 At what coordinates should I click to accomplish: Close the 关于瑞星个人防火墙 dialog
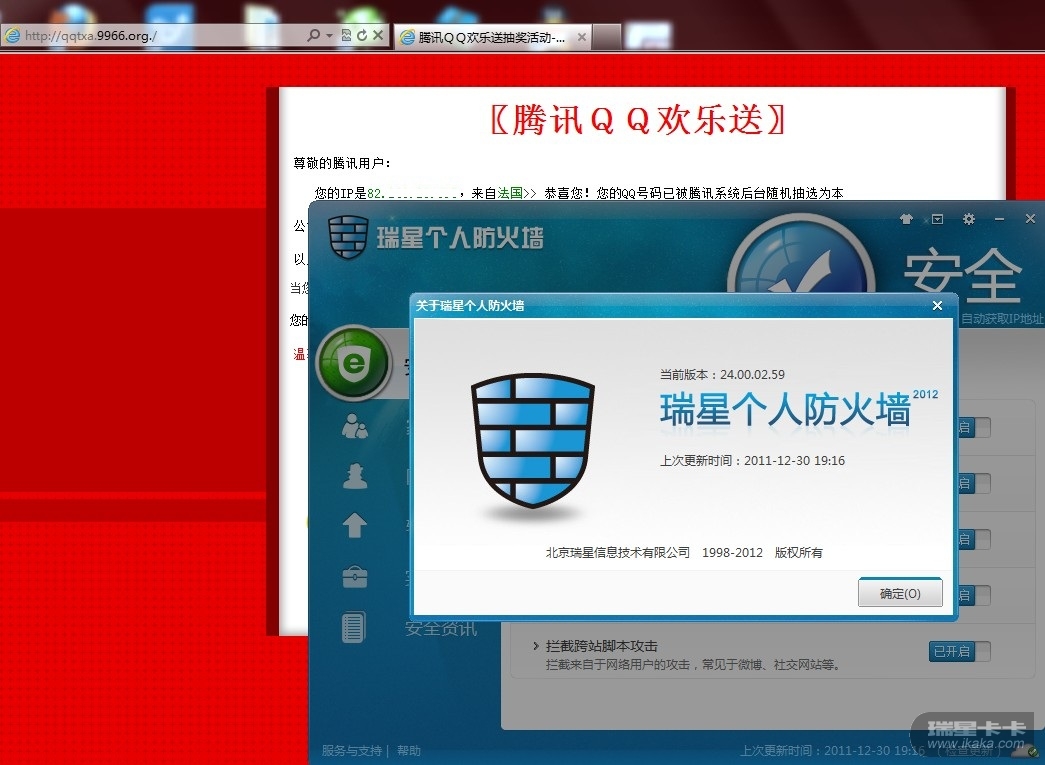tap(937, 305)
